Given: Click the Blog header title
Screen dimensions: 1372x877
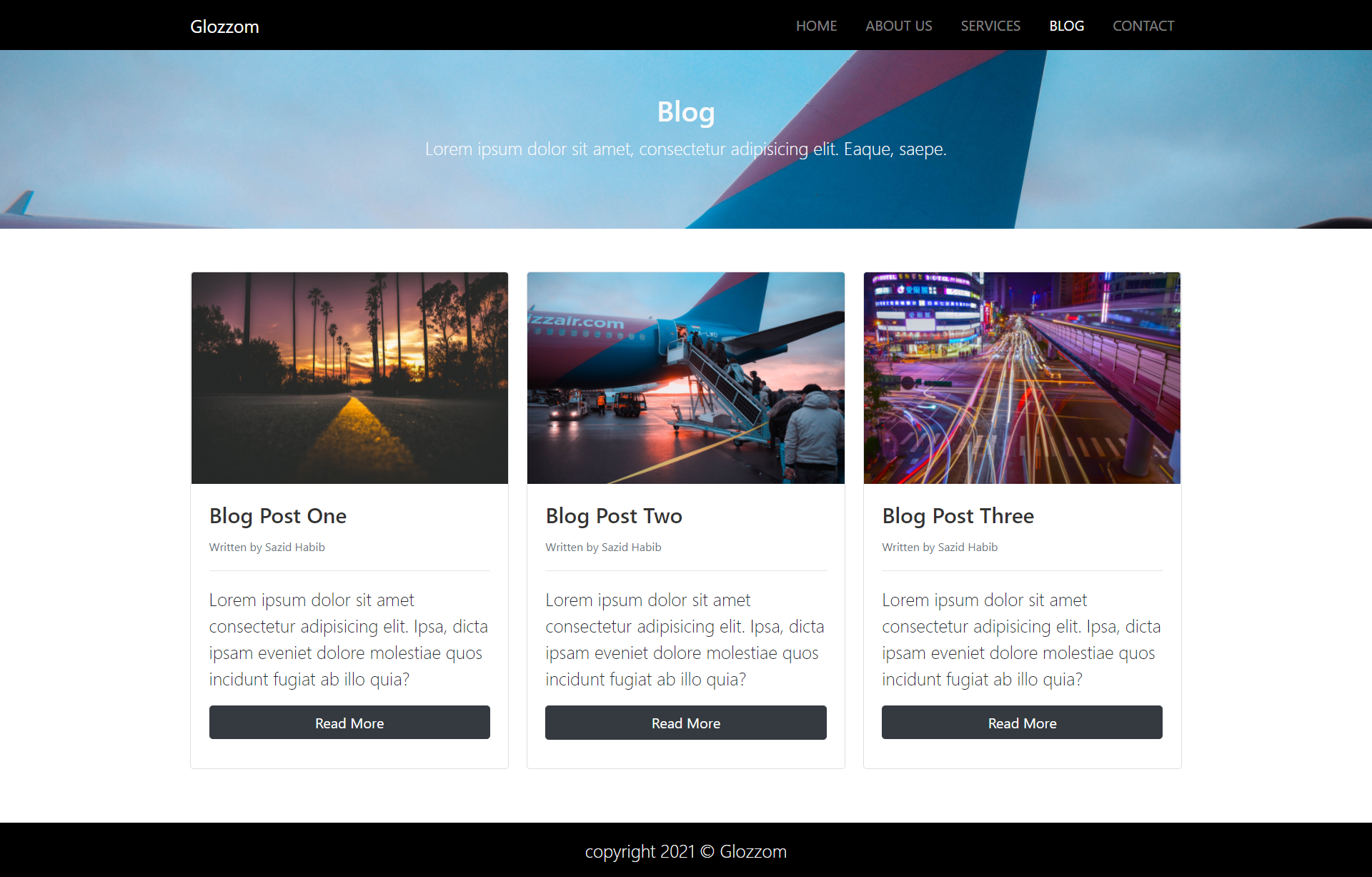Looking at the screenshot, I should pyautogui.click(x=686, y=112).
